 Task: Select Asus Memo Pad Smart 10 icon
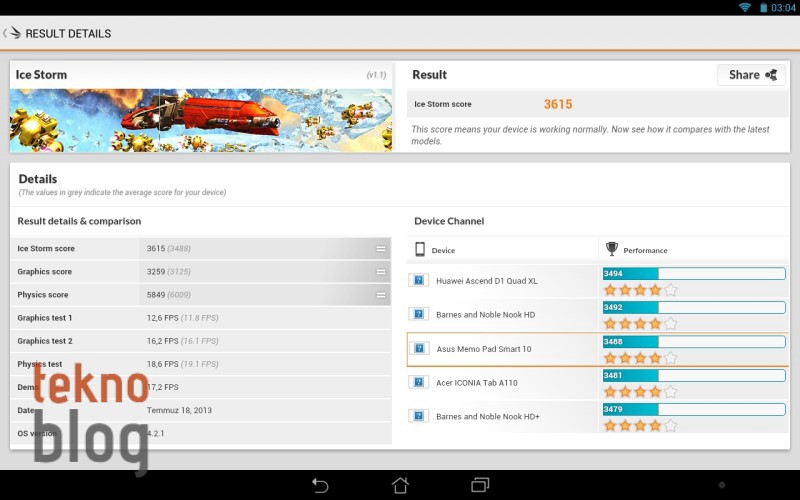tap(418, 349)
